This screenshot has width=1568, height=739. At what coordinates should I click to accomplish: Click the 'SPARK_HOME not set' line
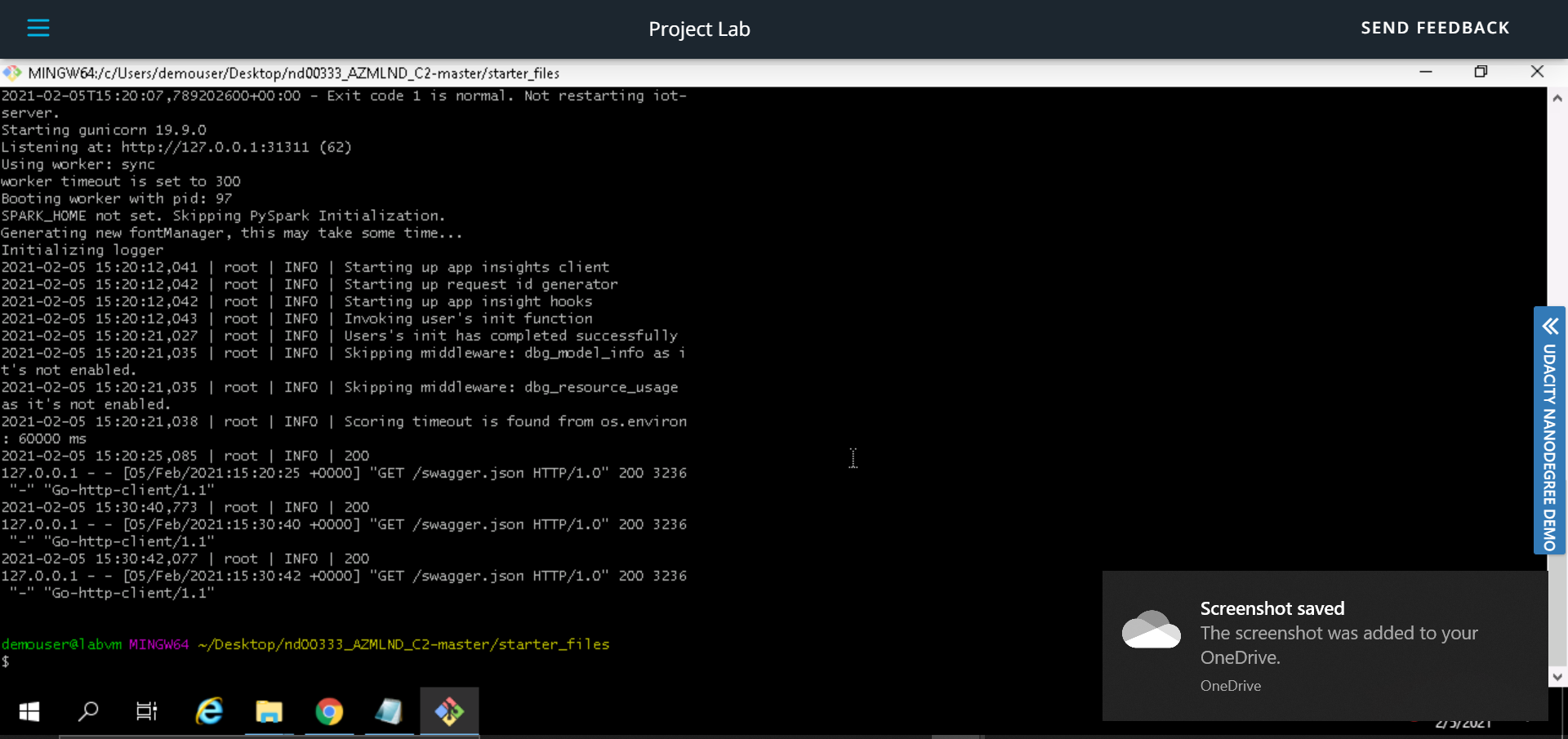(x=223, y=216)
